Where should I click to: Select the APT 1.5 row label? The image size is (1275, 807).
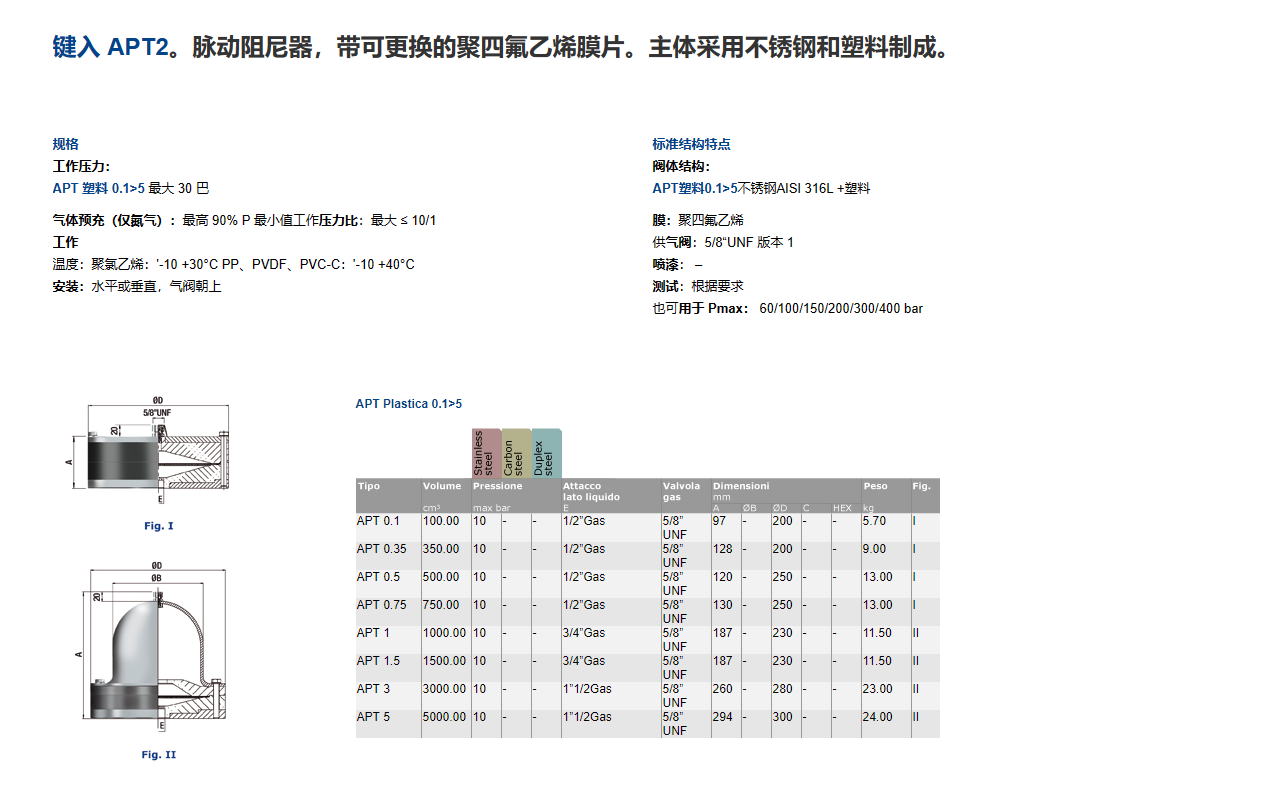tap(378, 661)
